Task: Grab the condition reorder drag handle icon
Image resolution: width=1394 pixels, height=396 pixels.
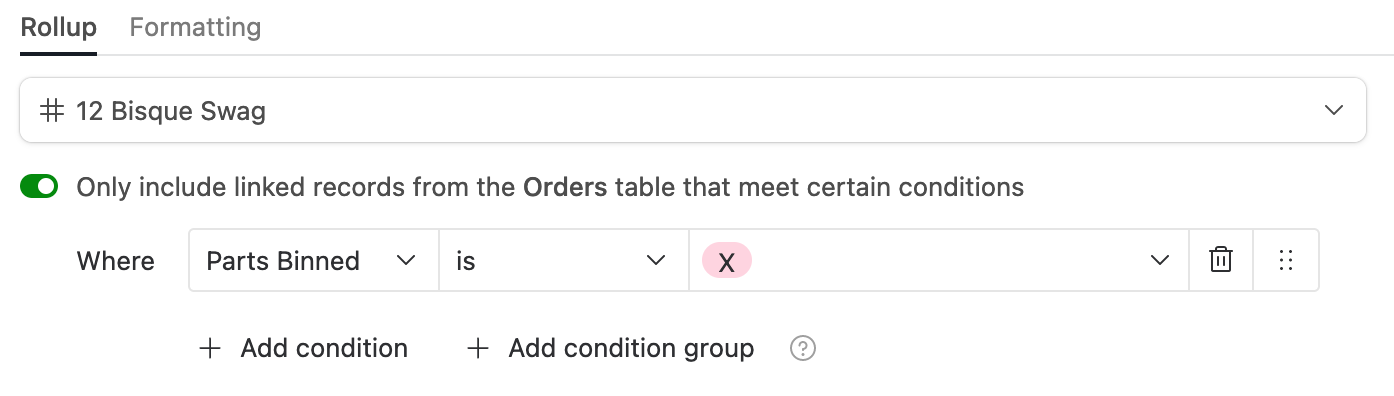Action: click(x=1286, y=261)
